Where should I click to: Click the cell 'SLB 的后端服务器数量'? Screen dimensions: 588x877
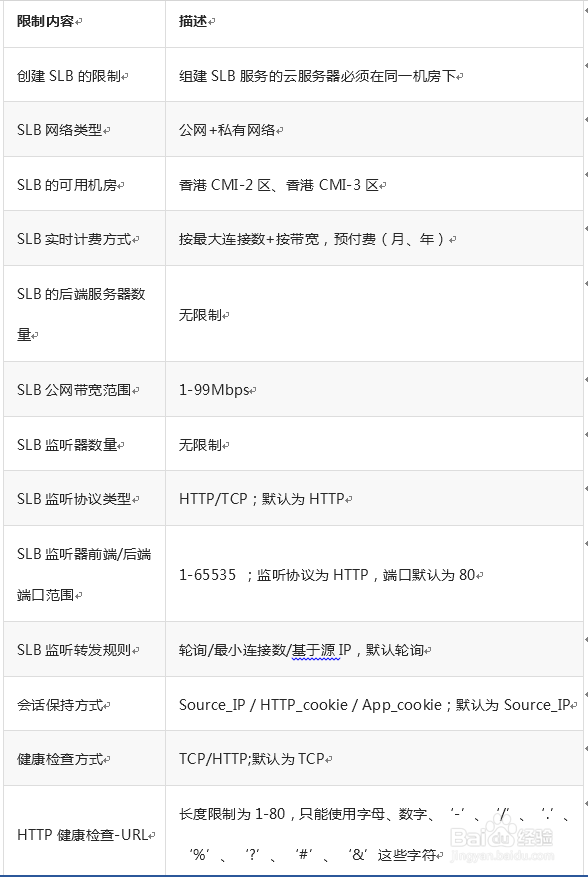click(84, 314)
